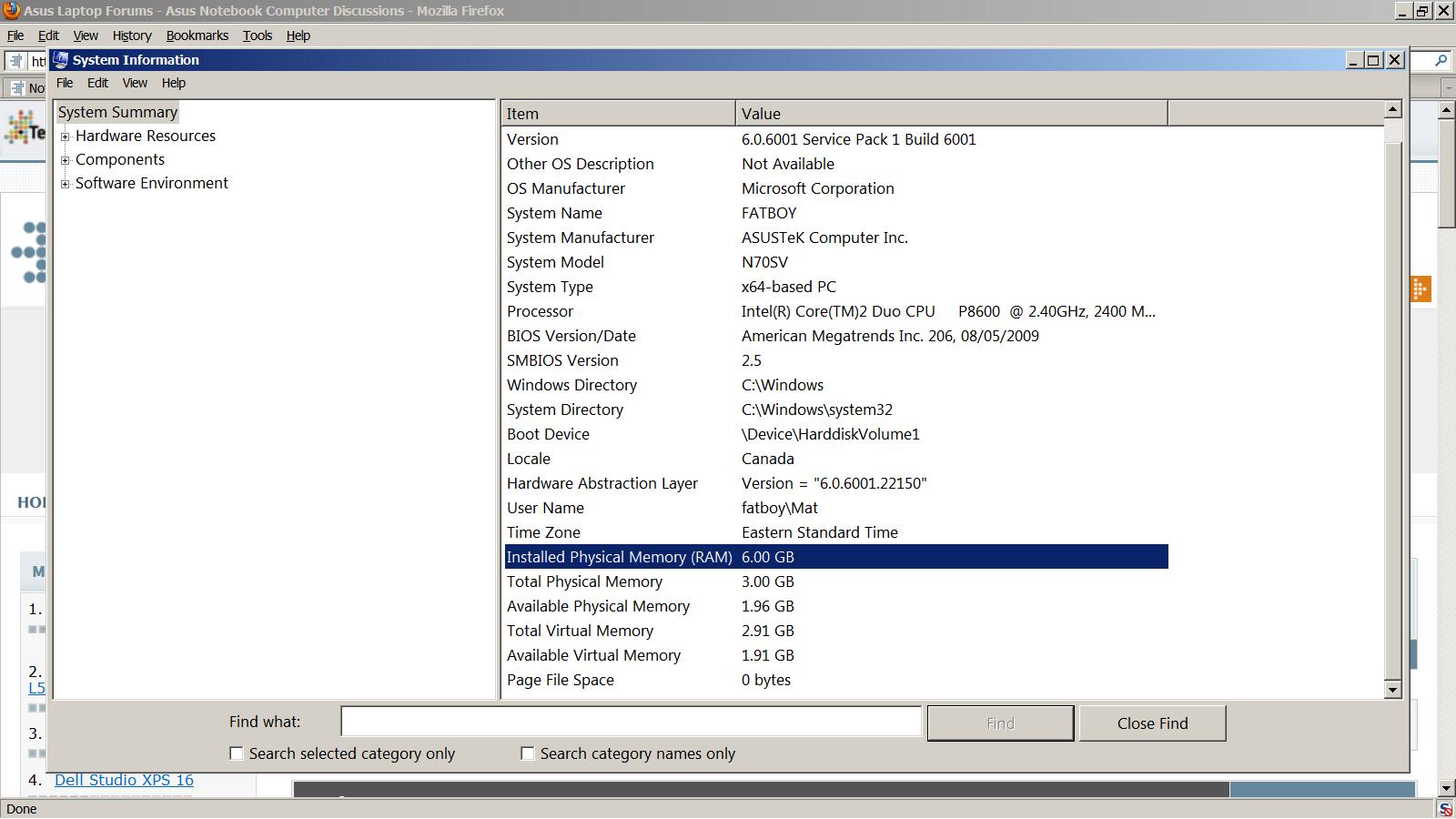Click Firefox page scrollbar up arrow

[1447, 109]
